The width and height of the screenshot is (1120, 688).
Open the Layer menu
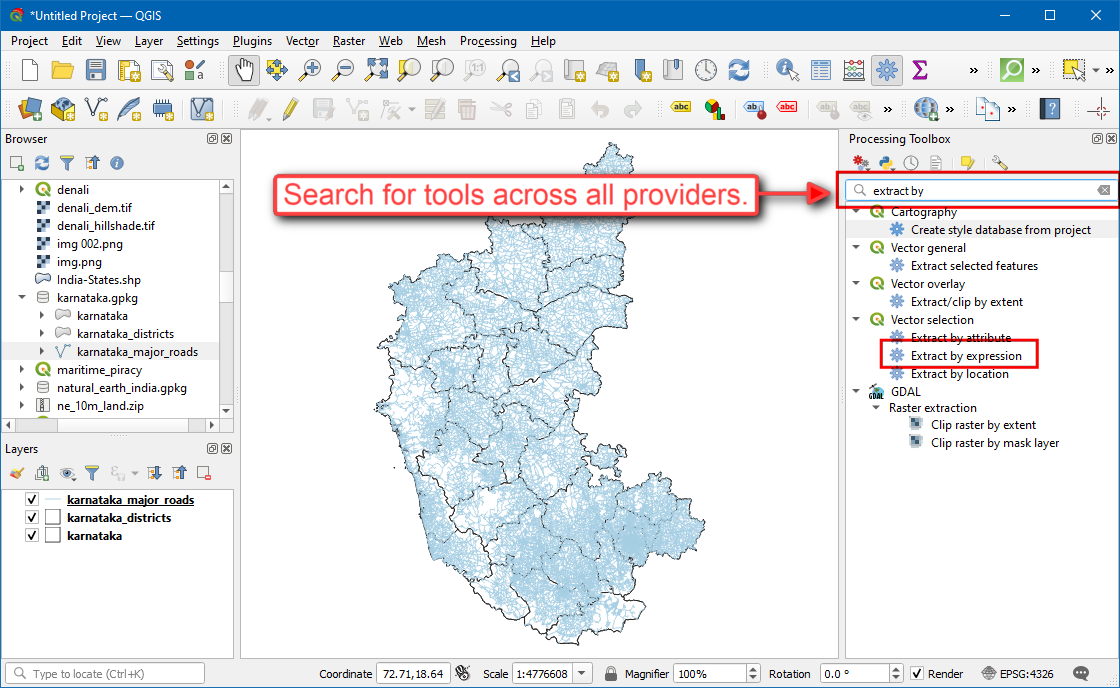click(149, 41)
